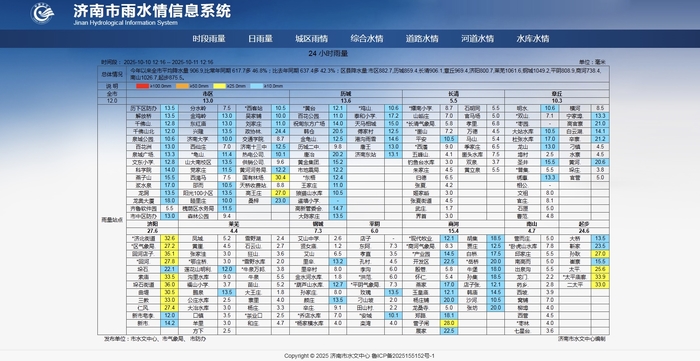700x361 pixels.
Task: Click the Jinan Hydrological Information System logo
Action: [42, 13]
